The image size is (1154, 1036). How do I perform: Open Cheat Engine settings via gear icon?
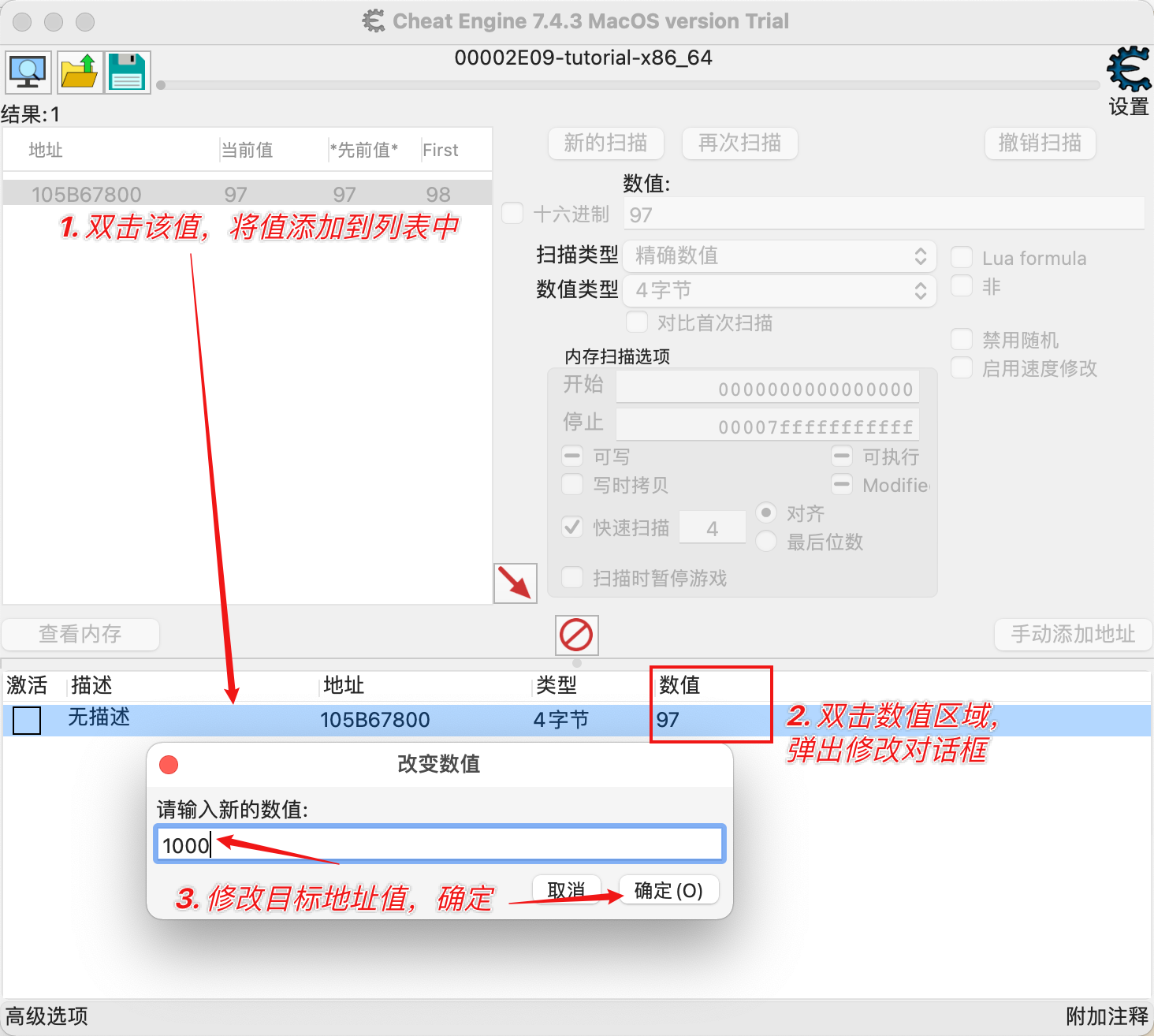pyautogui.click(x=1127, y=69)
